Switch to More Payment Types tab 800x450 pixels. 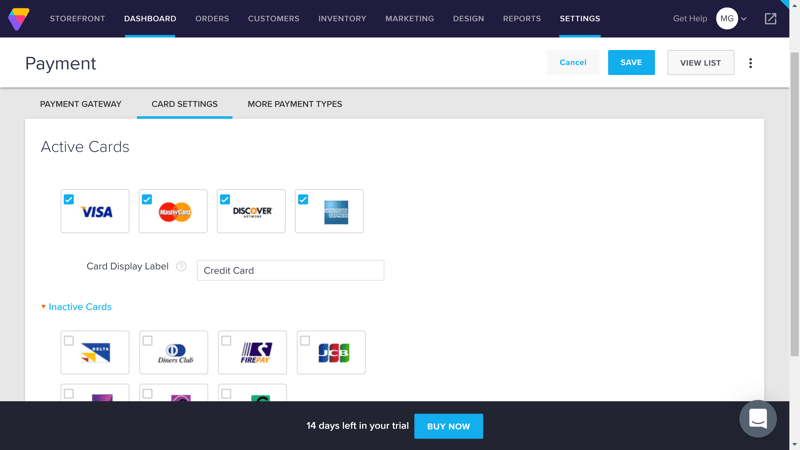[295, 104]
